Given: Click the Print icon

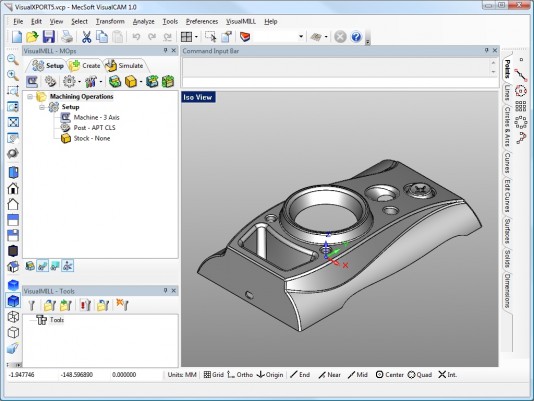Looking at the screenshot, I should point(67,37).
